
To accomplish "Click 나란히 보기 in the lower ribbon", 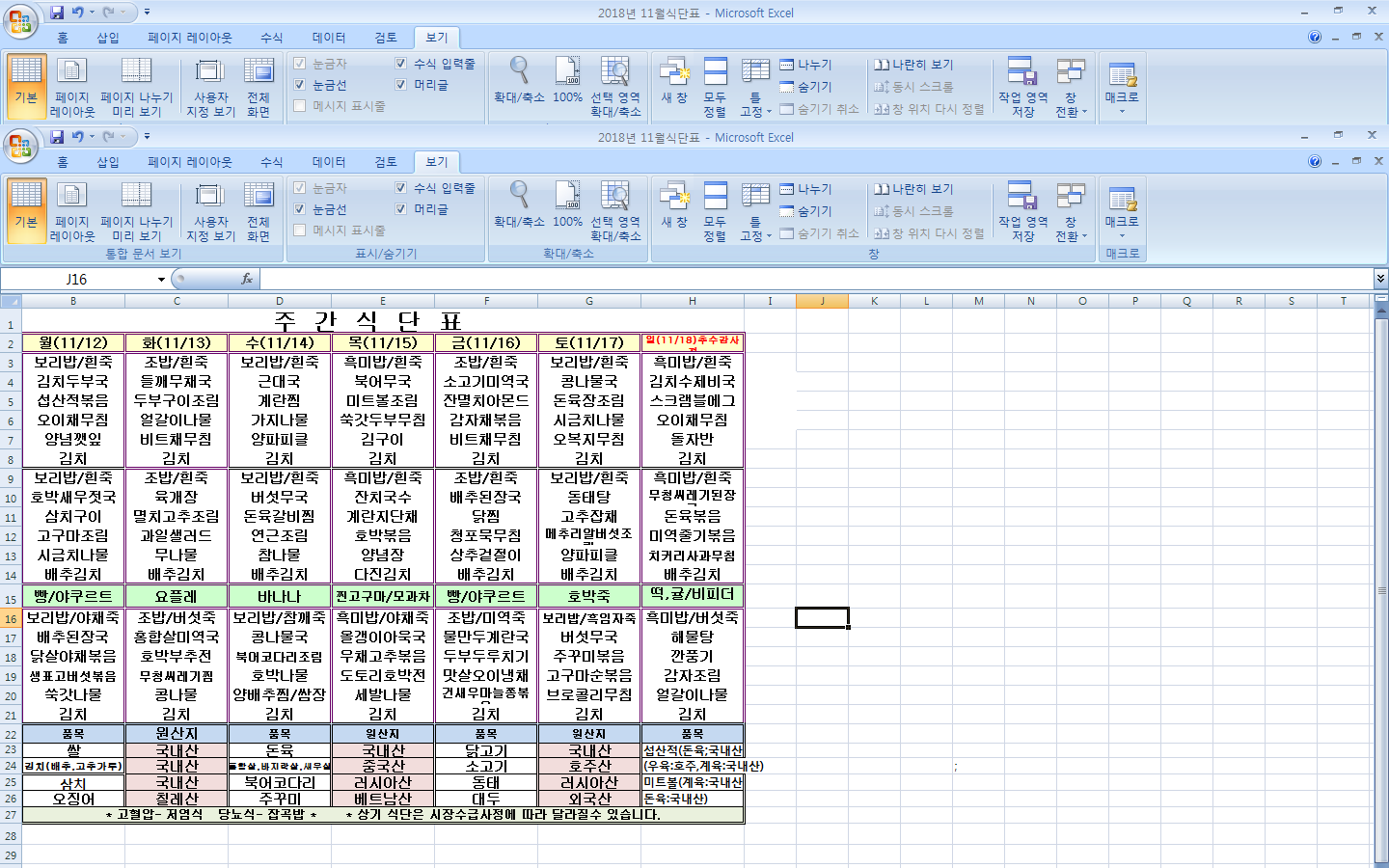I will 913,189.
